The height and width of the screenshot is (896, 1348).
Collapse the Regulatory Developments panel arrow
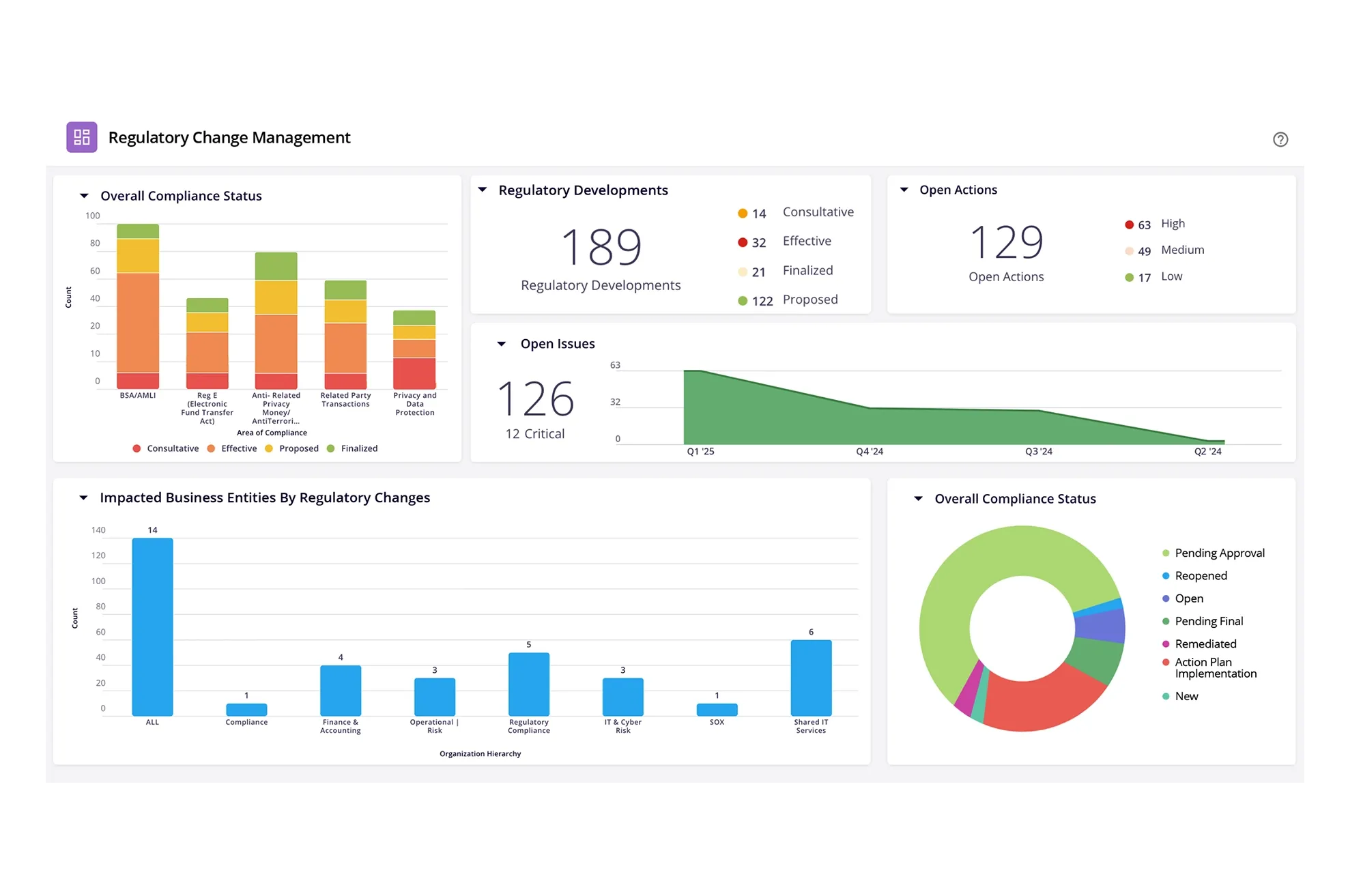click(x=483, y=190)
